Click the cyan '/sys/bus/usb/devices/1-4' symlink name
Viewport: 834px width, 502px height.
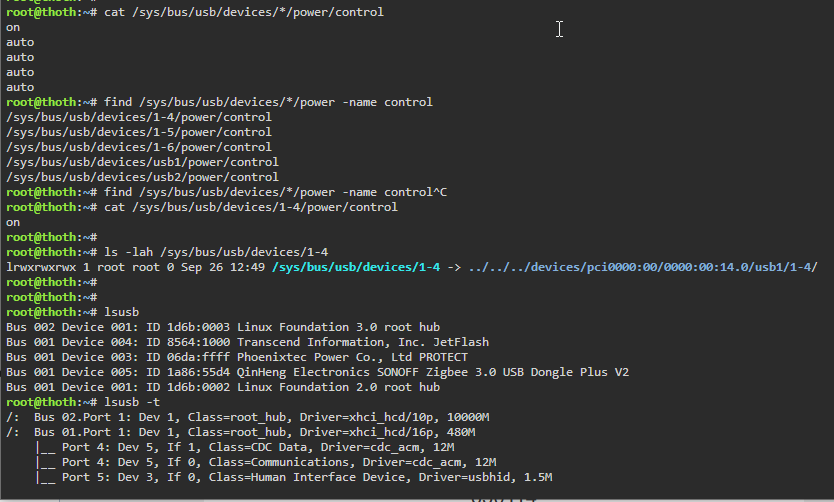(x=356, y=267)
